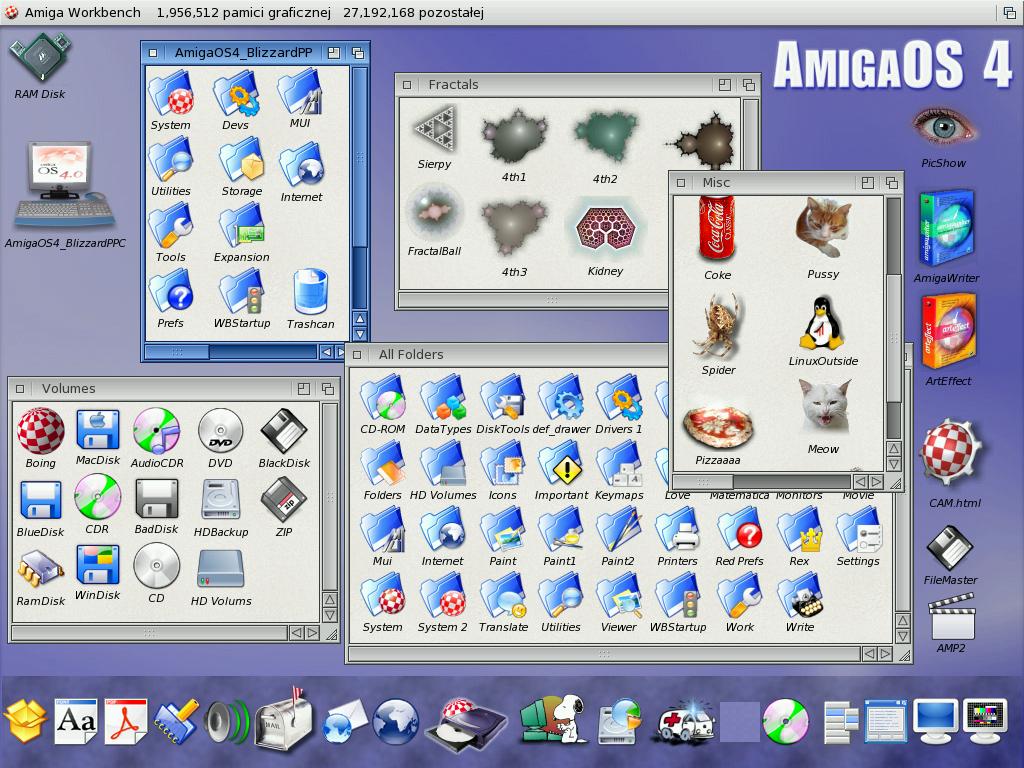Click the Workbench screen depth gadget

coord(1010,12)
